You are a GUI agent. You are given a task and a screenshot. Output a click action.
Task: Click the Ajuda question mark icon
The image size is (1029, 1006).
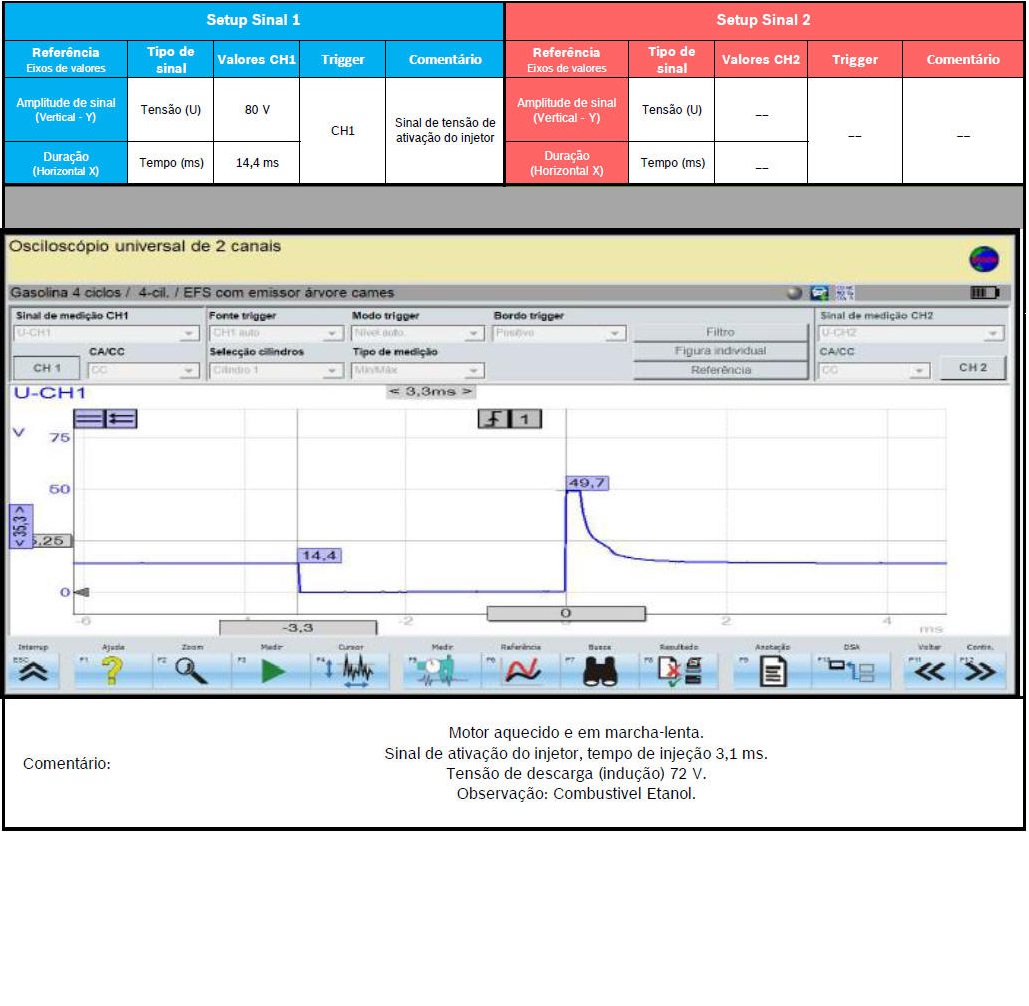coord(113,672)
